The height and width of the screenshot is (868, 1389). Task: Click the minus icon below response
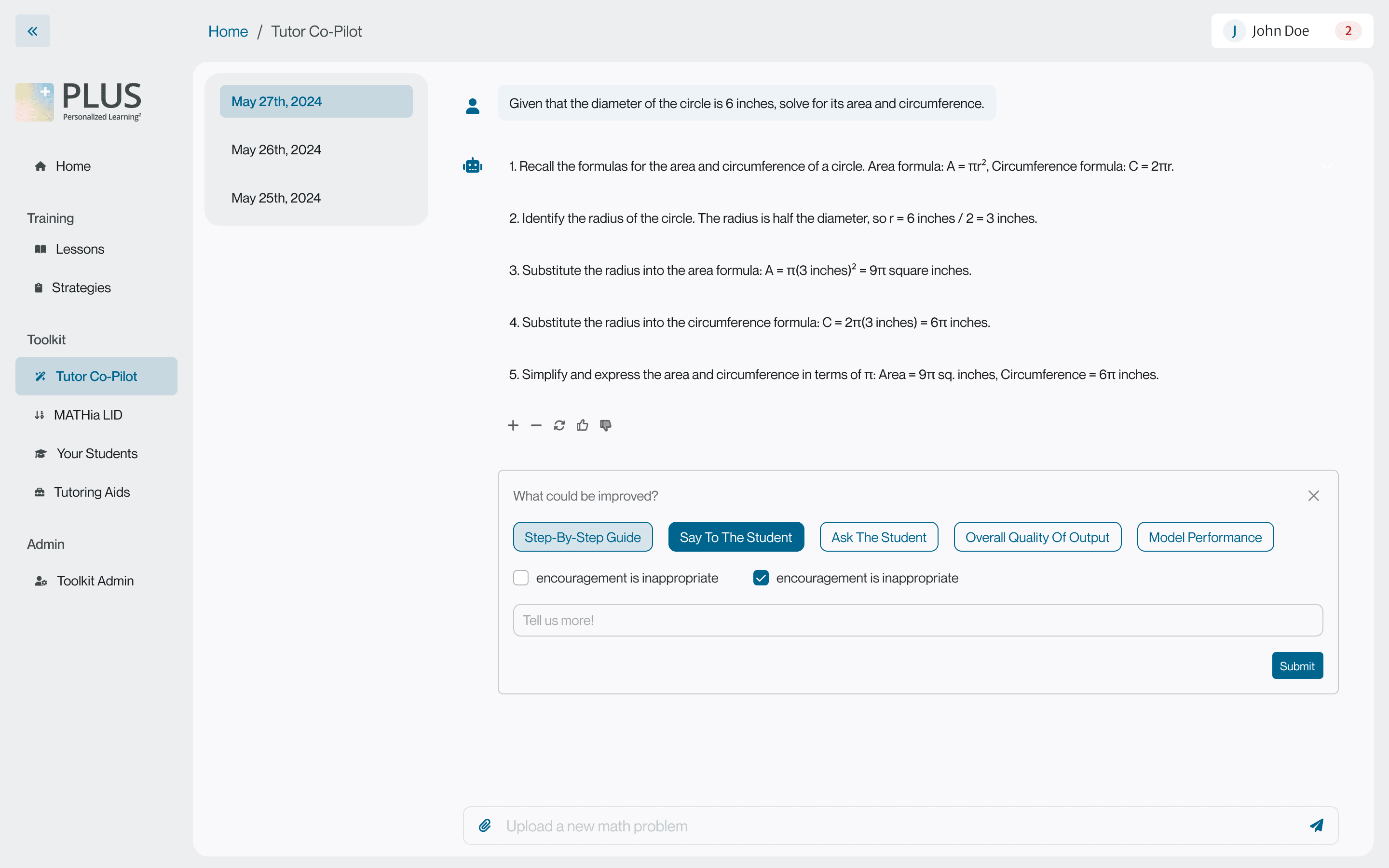pyautogui.click(x=536, y=425)
